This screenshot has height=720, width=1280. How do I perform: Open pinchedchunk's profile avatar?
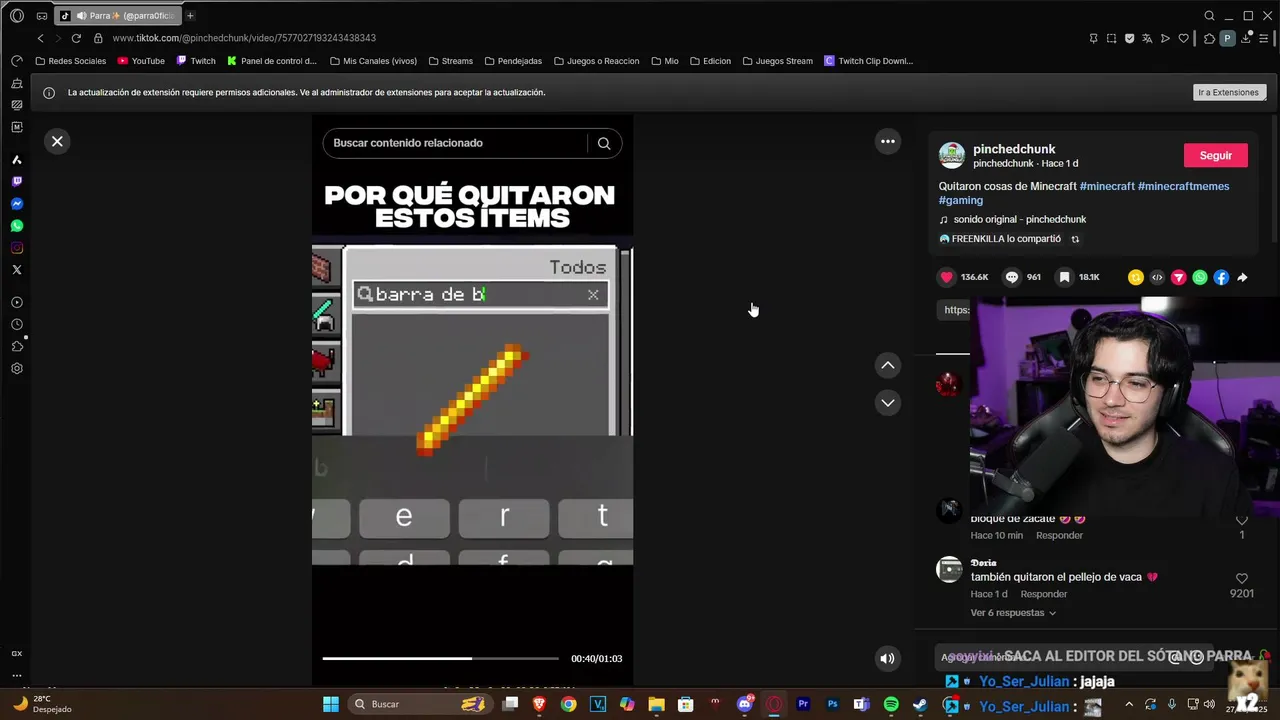(x=952, y=155)
